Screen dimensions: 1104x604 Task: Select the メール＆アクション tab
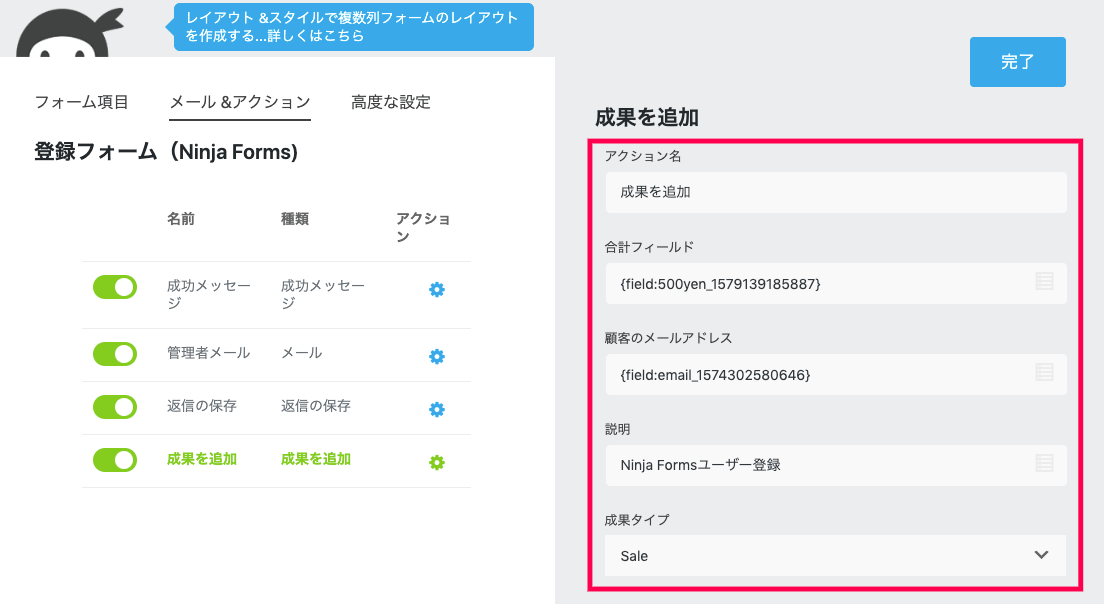240,102
